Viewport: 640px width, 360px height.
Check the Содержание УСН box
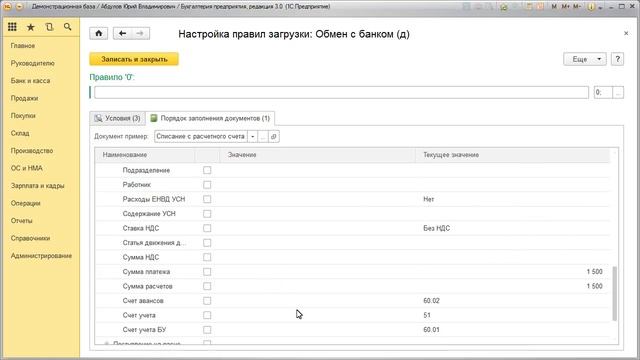click(x=207, y=214)
